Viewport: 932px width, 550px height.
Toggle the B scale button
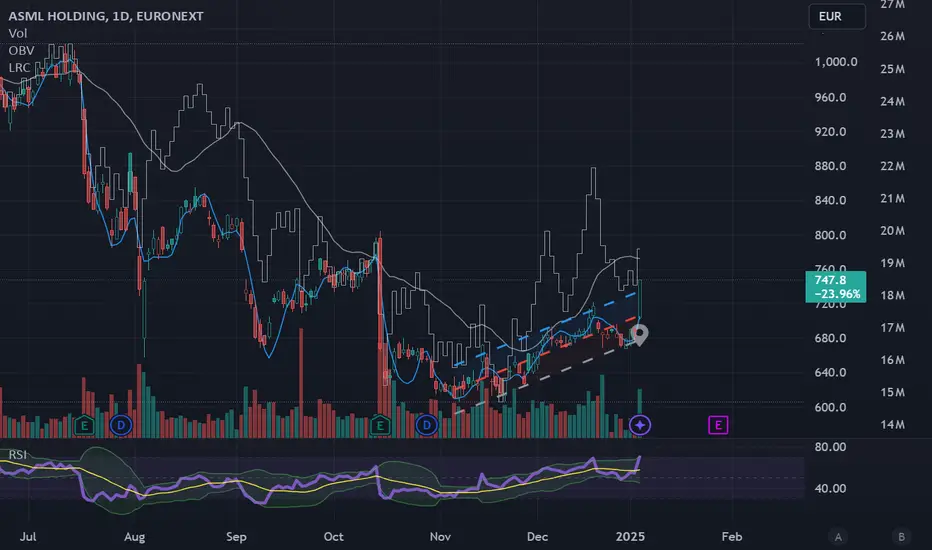(901, 537)
